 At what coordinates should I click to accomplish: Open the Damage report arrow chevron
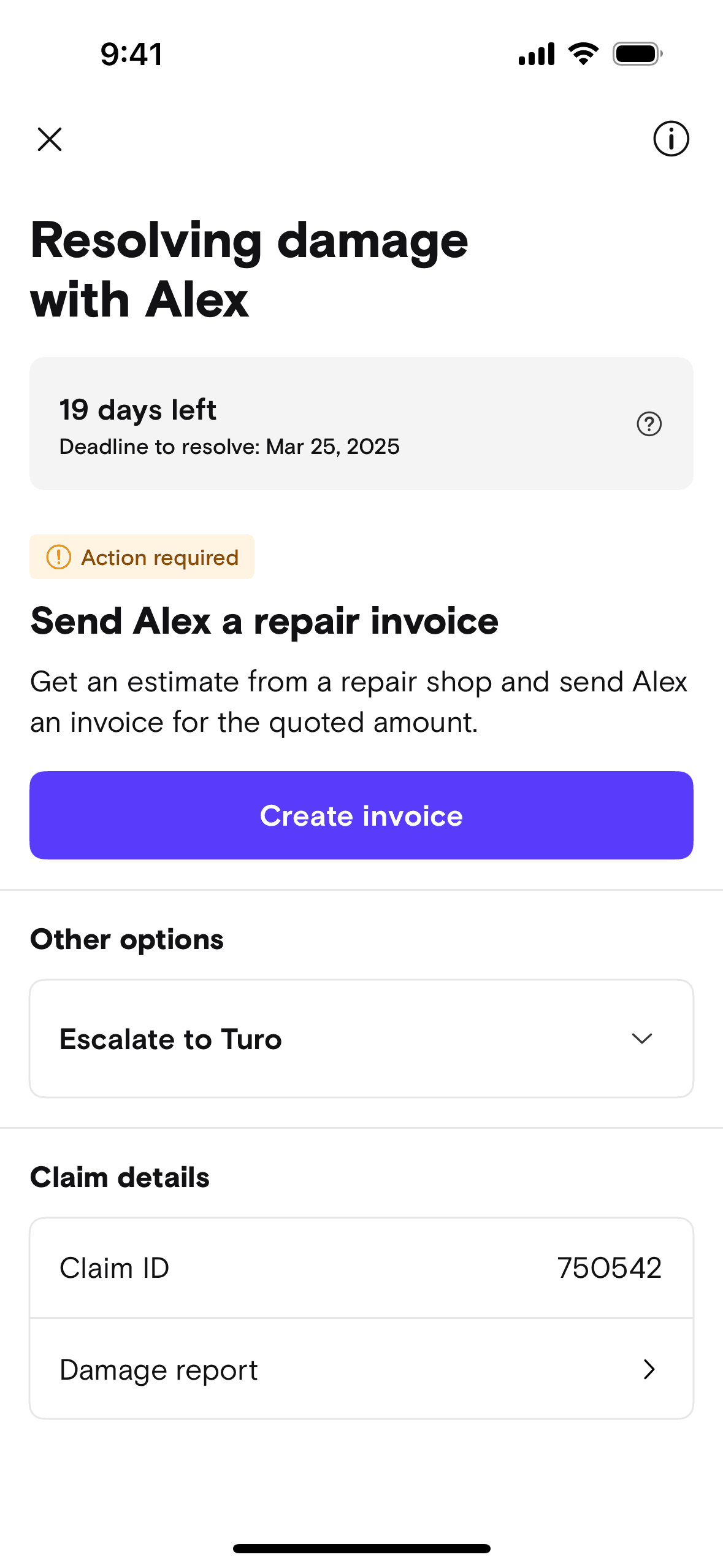coord(649,1369)
